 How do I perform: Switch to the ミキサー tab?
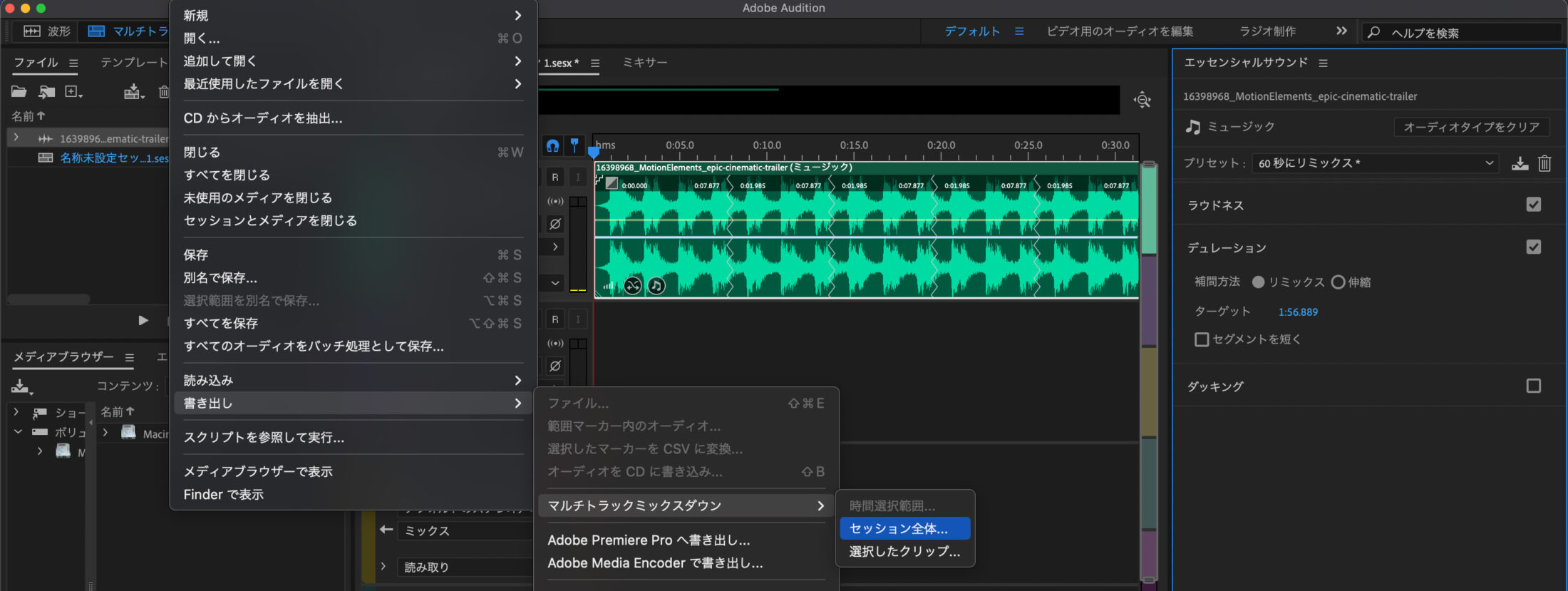(x=645, y=63)
